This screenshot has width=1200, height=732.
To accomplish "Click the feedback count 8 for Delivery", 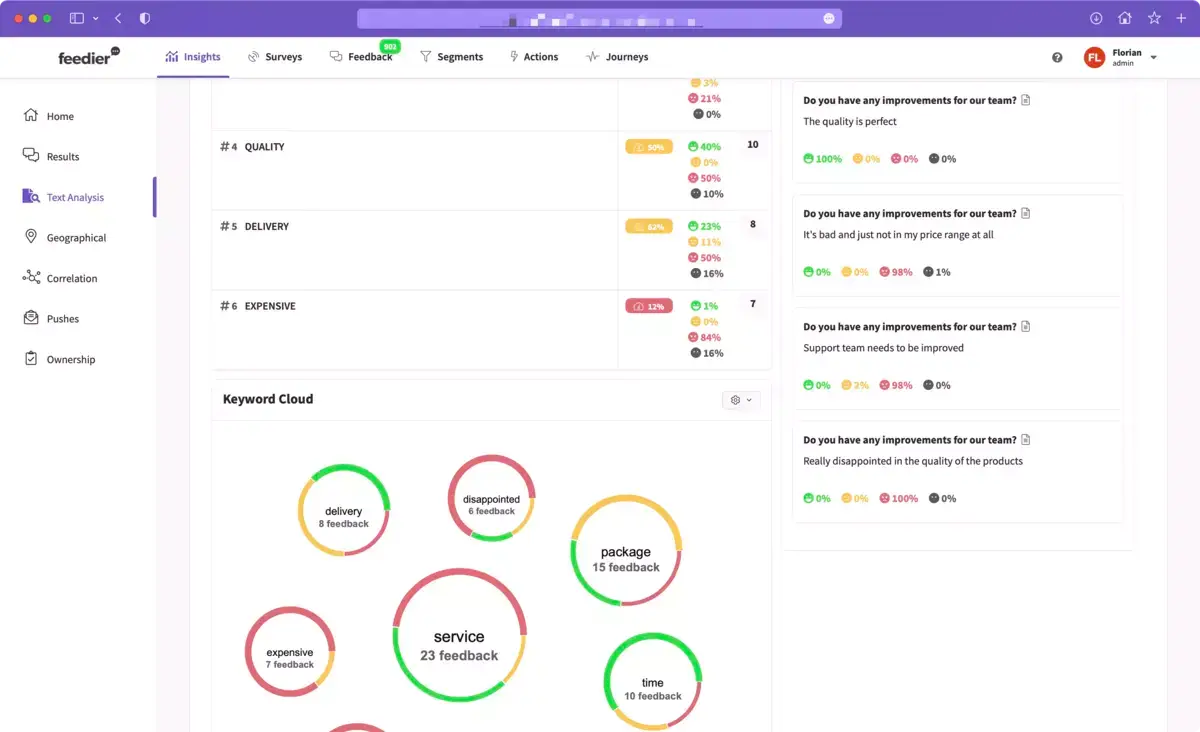I will click(753, 225).
